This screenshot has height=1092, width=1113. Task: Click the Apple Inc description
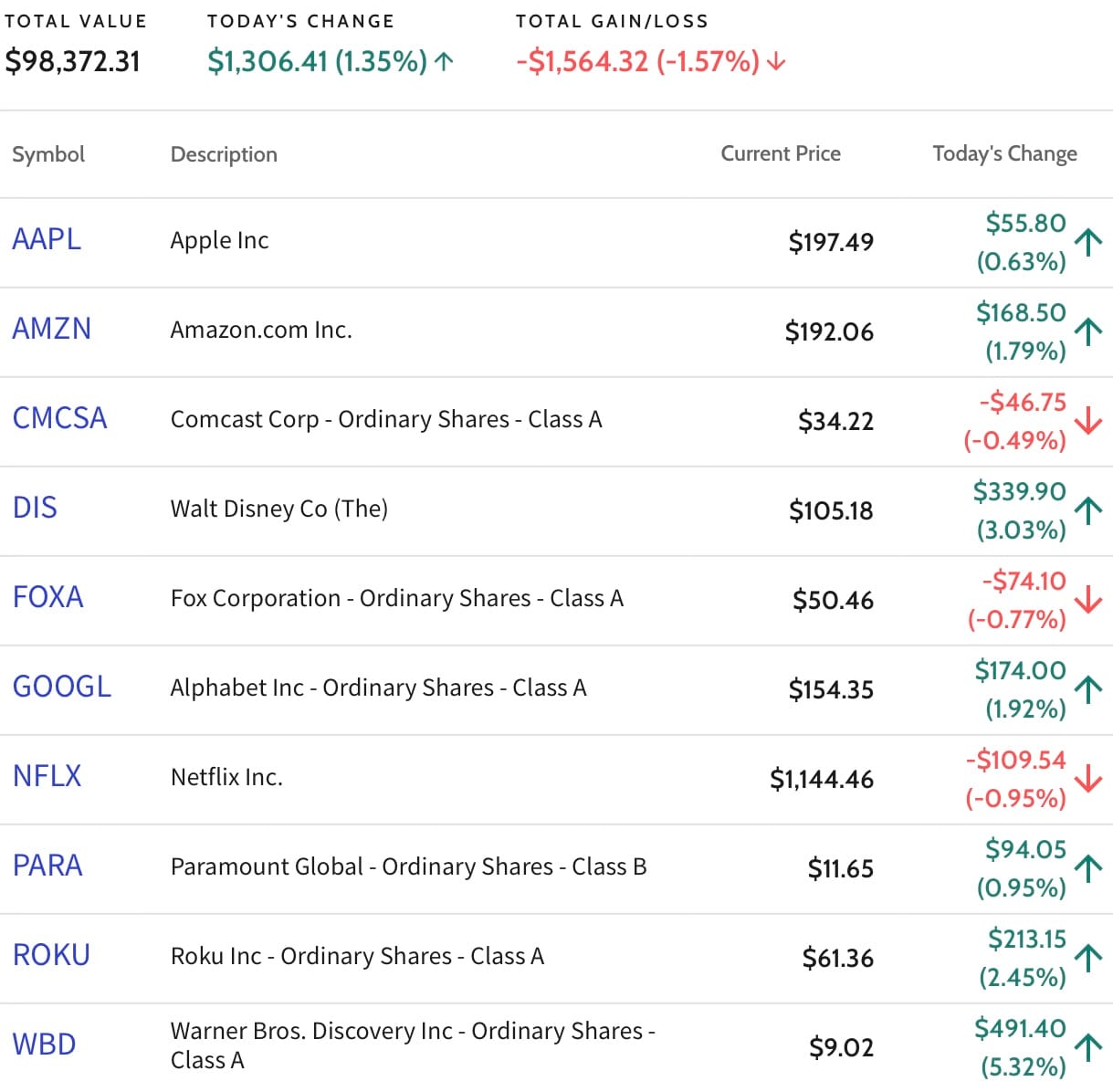(219, 240)
